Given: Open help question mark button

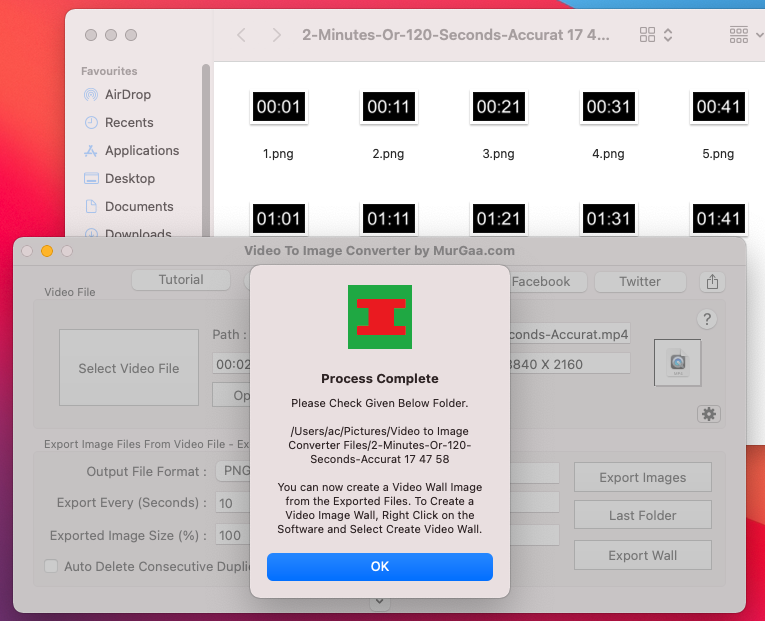Looking at the screenshot, I should [707, 320].
